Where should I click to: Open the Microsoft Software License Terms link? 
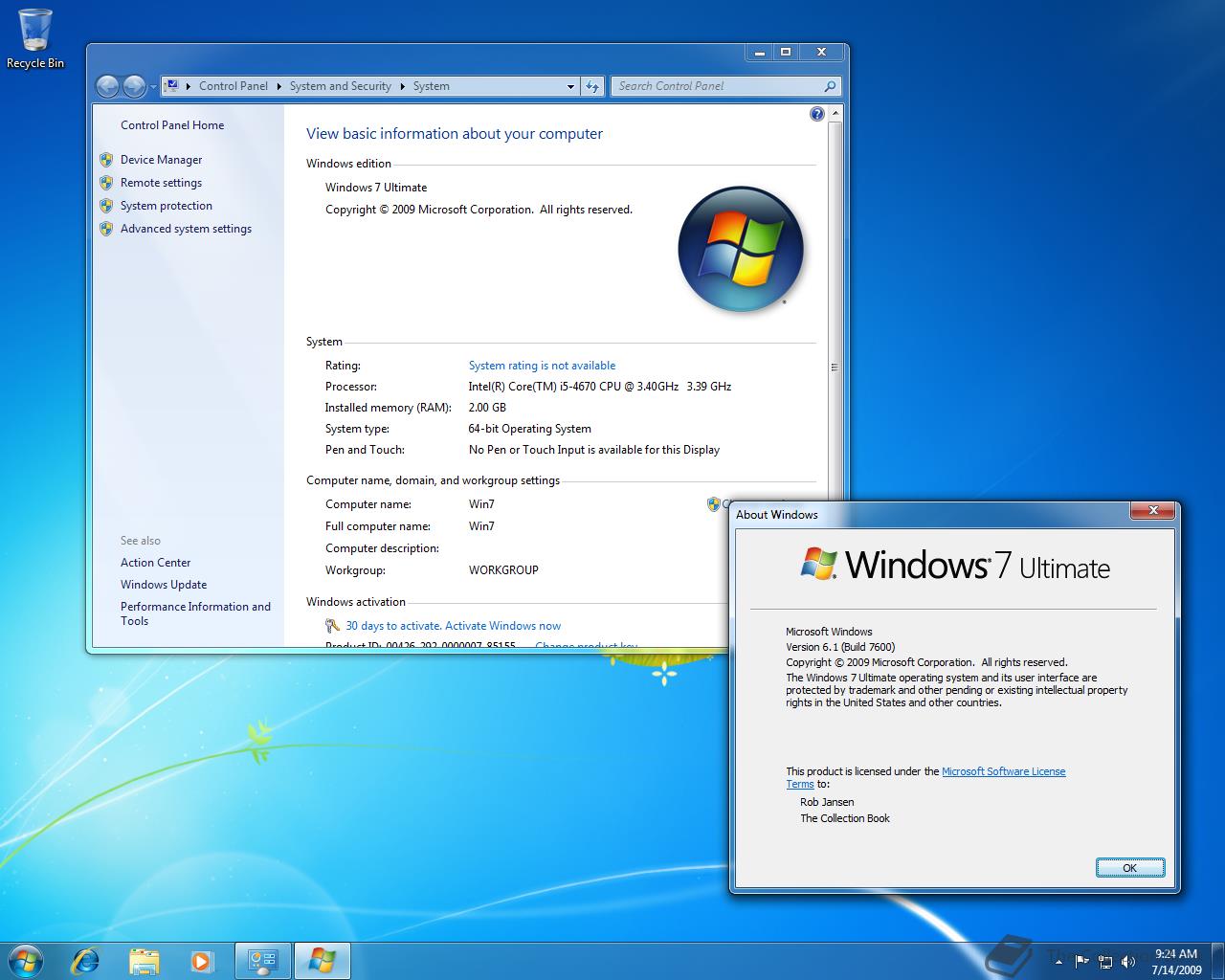(1004, 771)
